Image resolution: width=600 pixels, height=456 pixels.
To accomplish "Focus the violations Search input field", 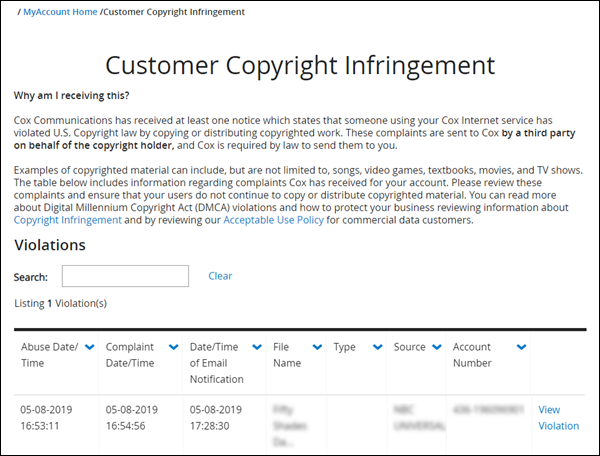I will pyautogui.click(x=125, y=276).
